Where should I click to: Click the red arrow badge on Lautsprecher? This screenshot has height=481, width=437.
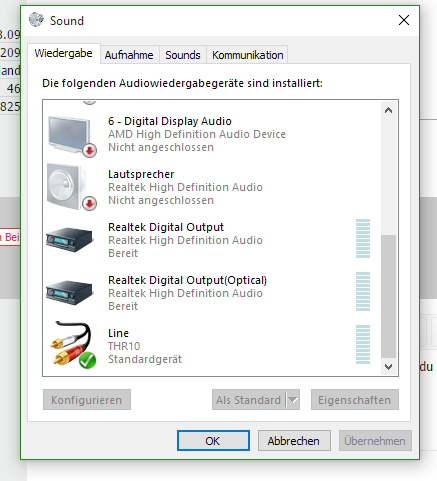click(x=89, y=203)
